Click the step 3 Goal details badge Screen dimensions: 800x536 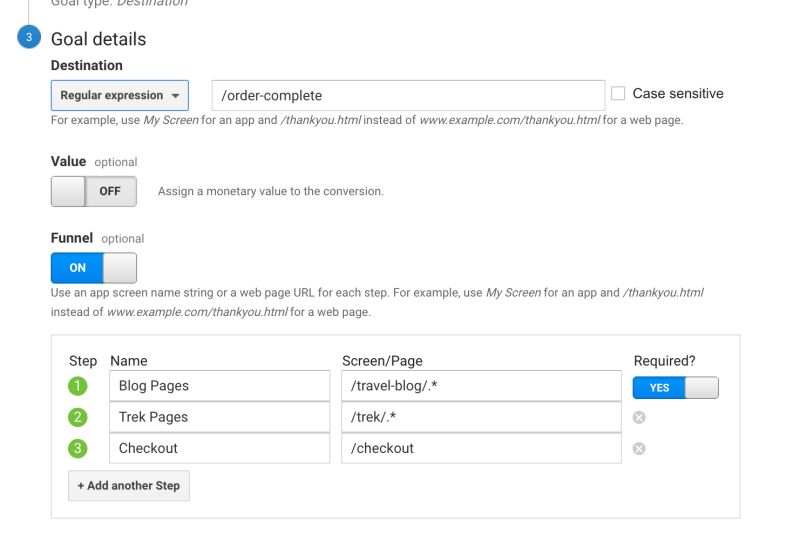click(x=27, y=39)
